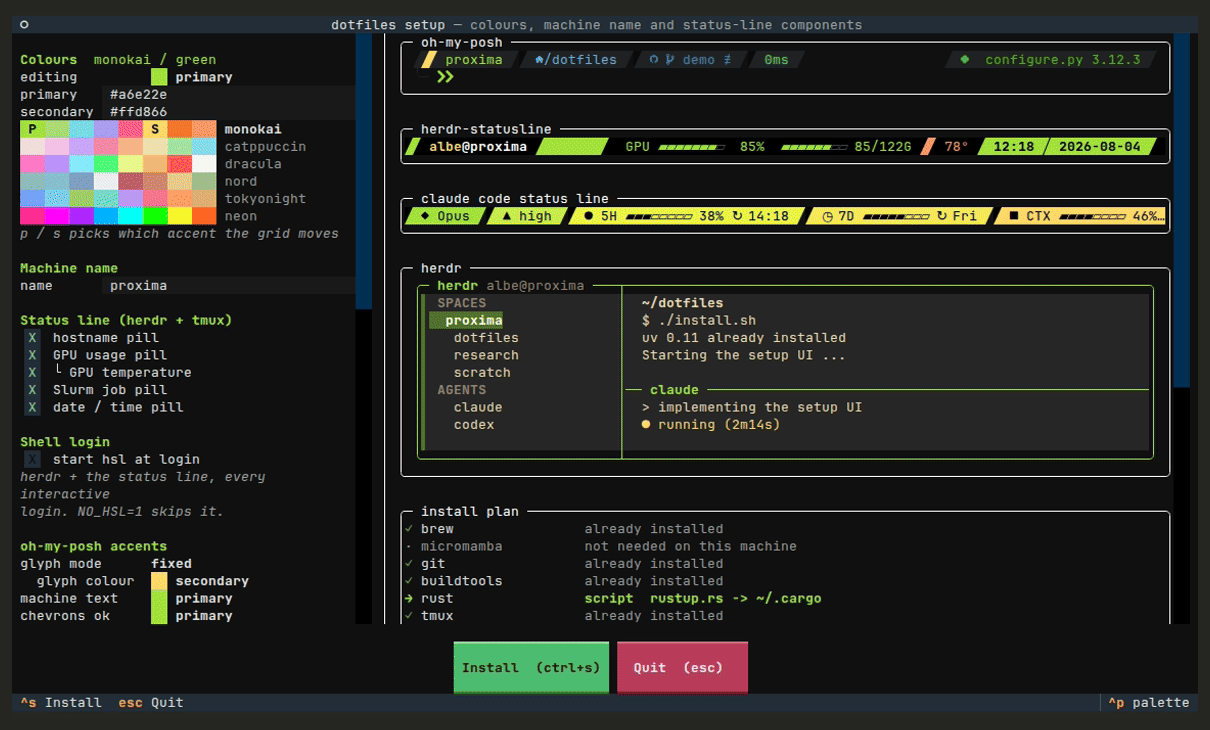Click the secondary colour field #ffd866
The width and height of the screenshot is (1210, 730).
point(228,112)
